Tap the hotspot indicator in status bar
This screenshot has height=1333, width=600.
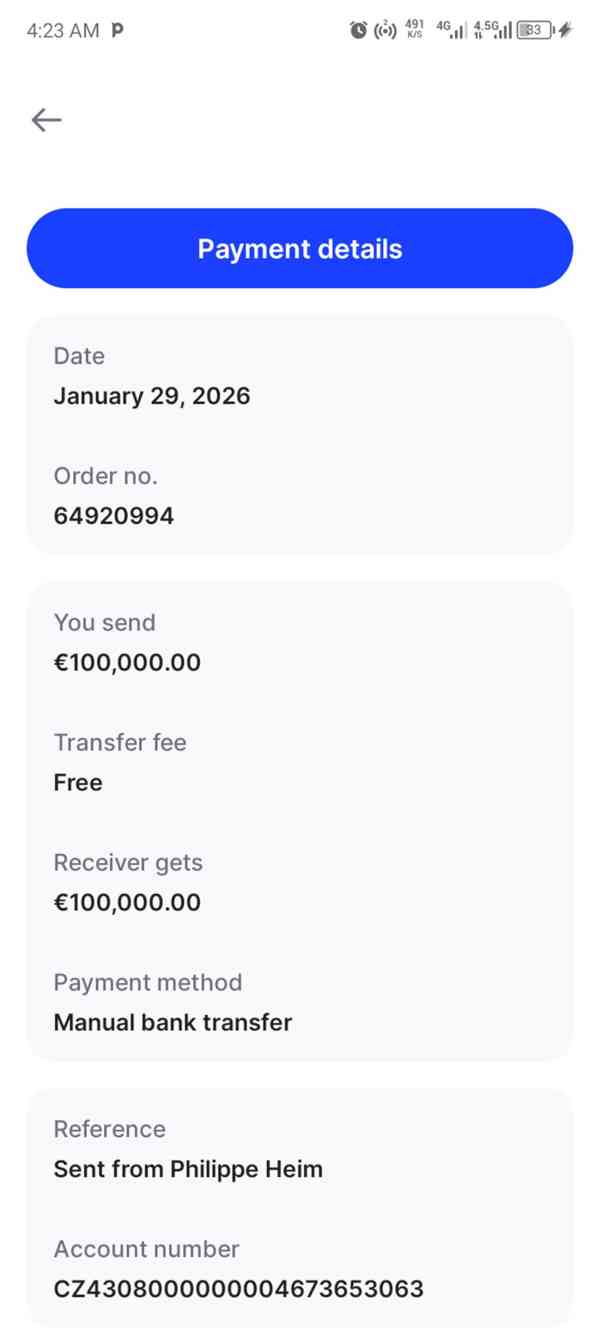click(385, 30)
